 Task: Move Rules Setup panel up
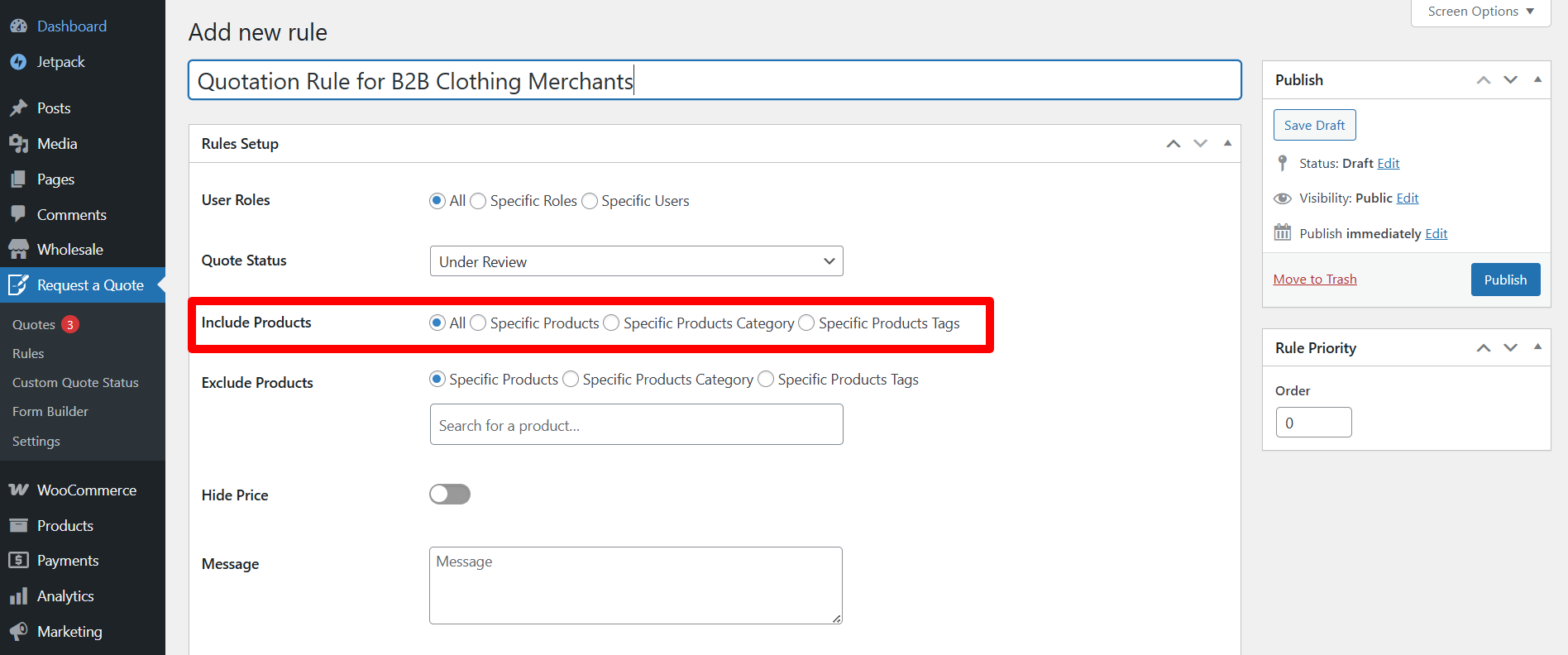tap(1174, 144)
